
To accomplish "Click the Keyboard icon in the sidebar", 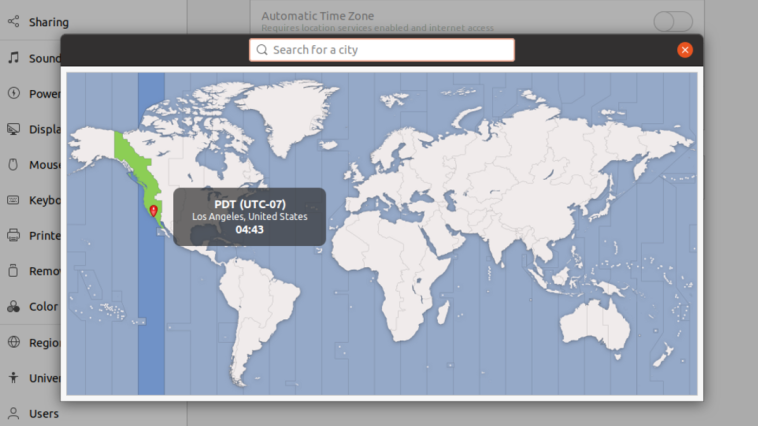I will click(14, 200).
